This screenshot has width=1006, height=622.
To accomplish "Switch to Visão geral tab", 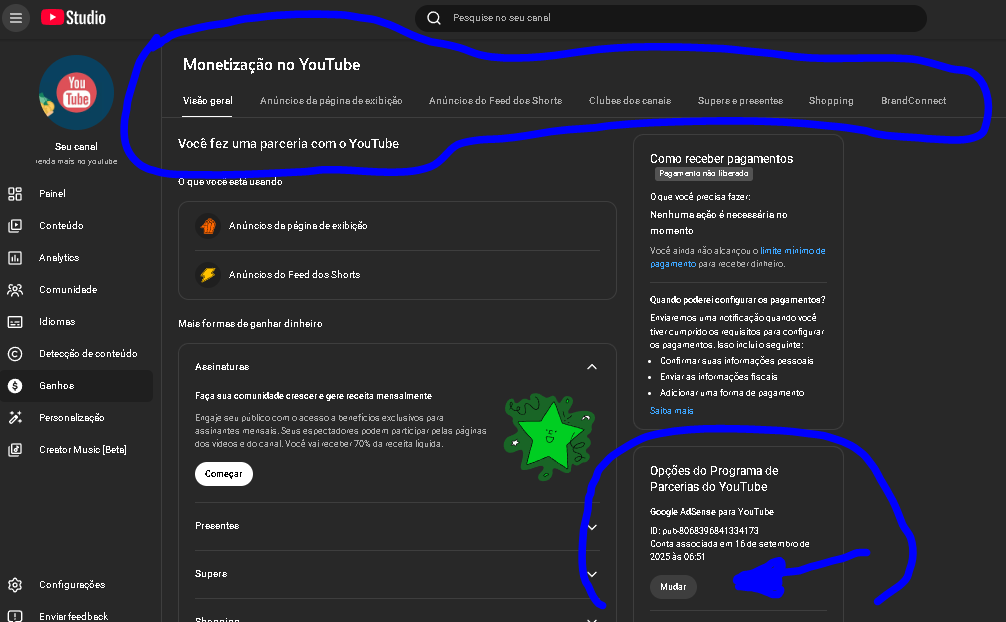I will pos(207,101).
